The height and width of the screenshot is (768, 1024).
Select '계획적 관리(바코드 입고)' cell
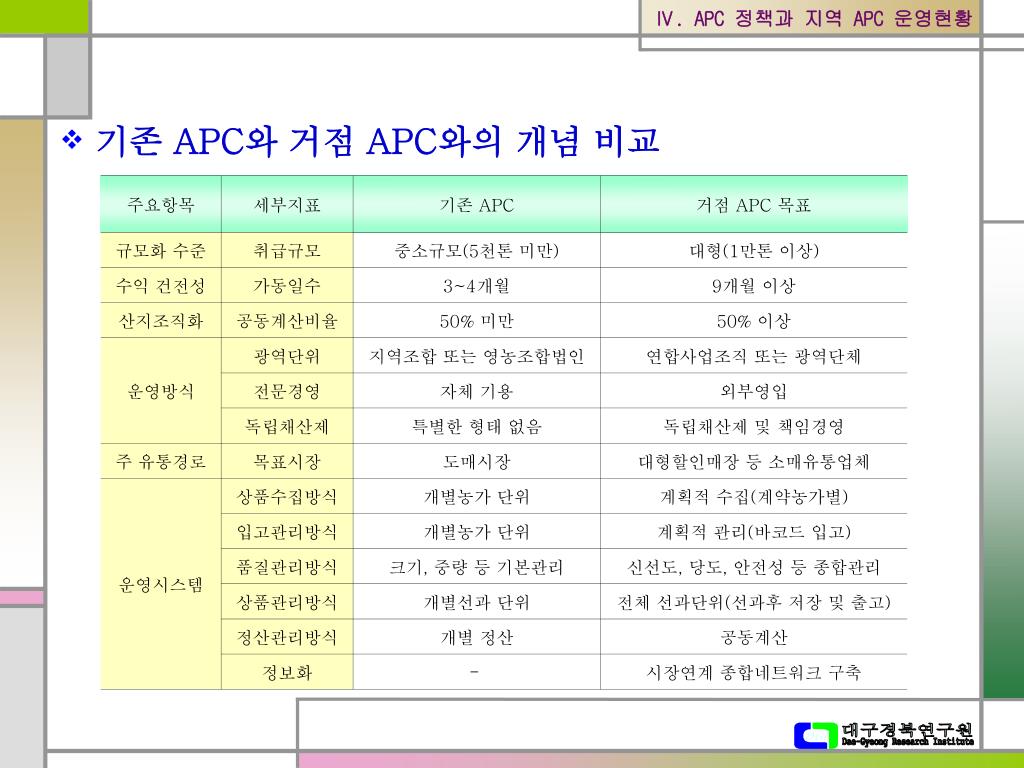[754, 532]
